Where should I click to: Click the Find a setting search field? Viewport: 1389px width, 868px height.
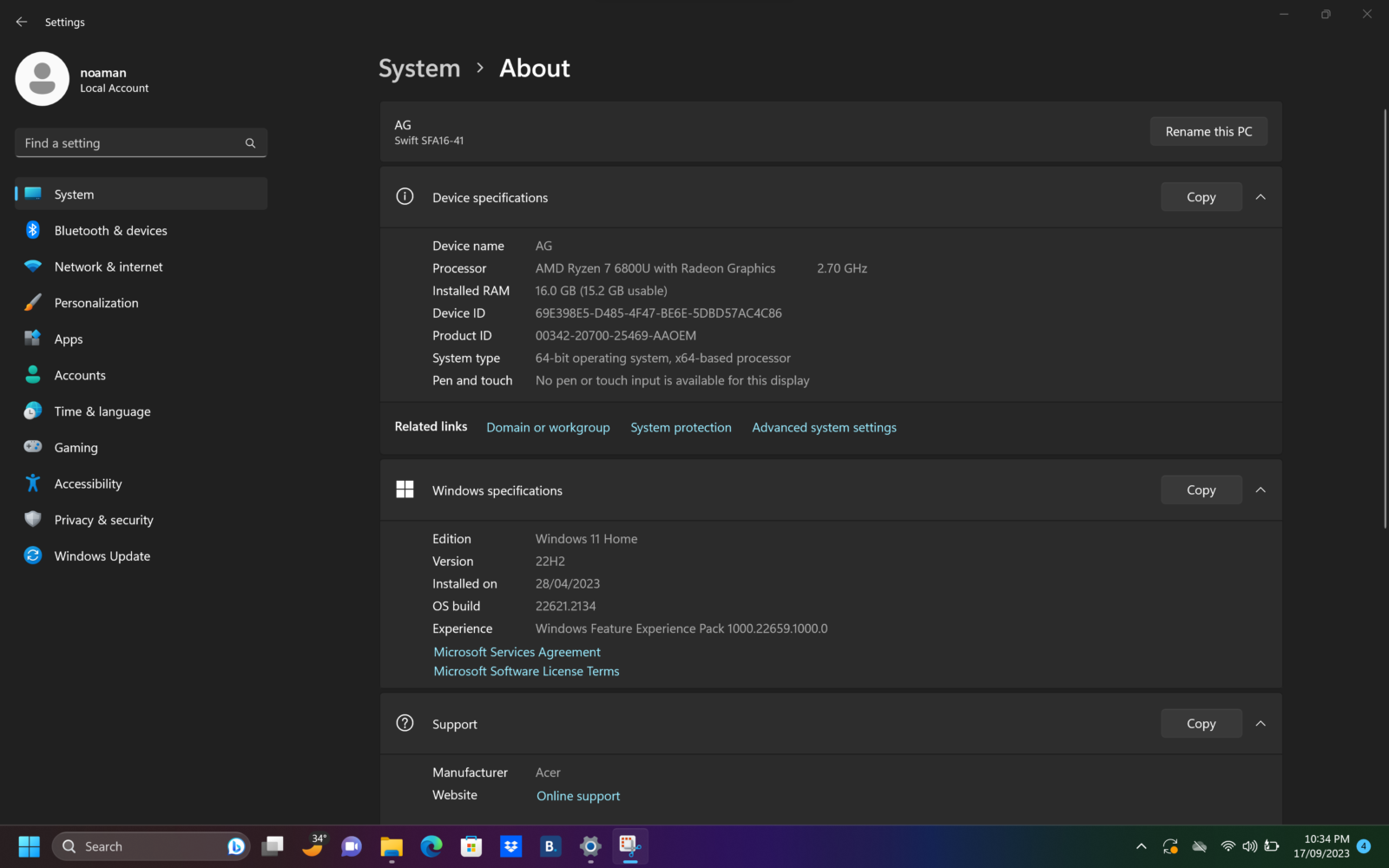[142, 143]
